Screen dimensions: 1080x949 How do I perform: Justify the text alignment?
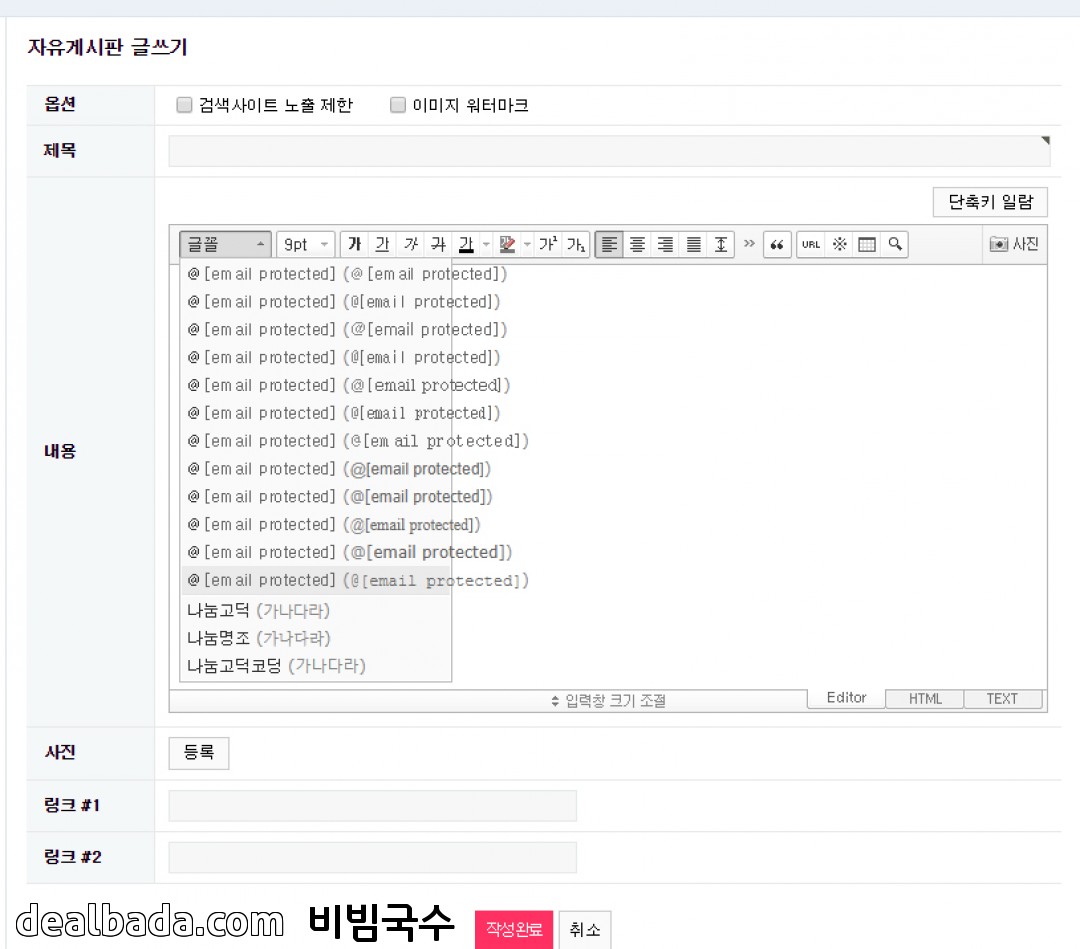693,245
